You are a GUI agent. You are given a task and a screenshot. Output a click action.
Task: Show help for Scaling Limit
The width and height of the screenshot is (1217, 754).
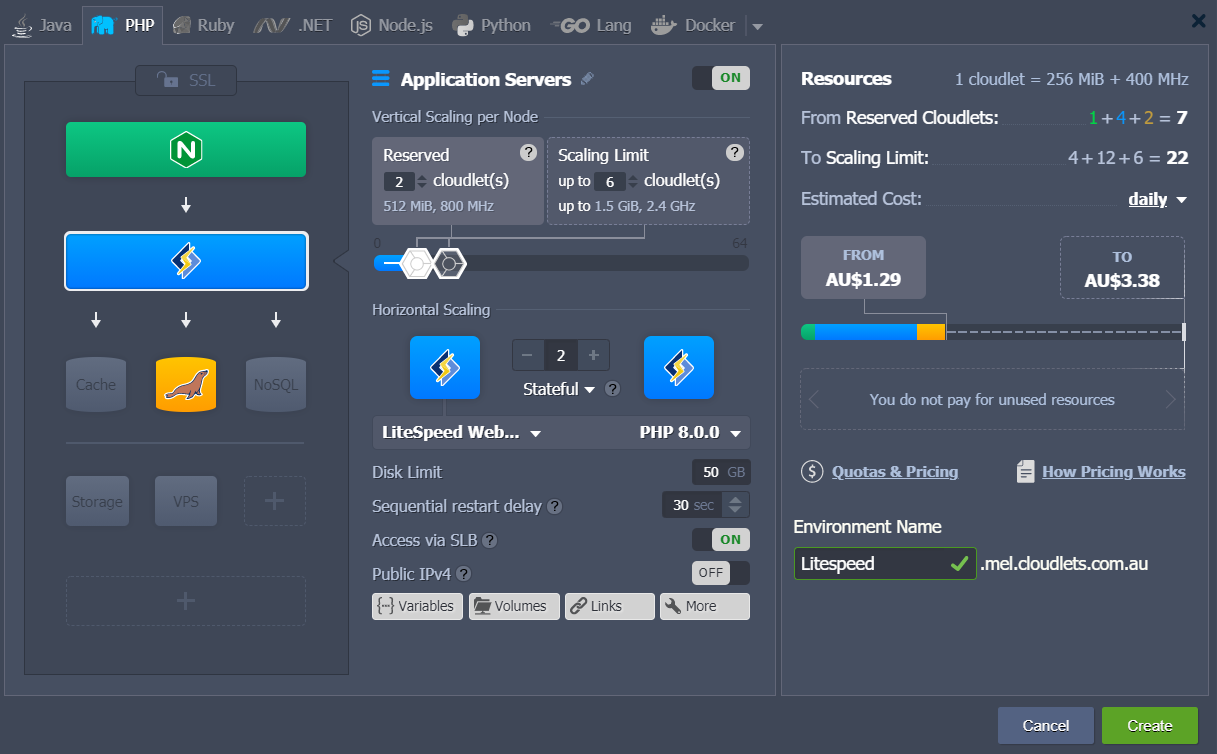[735, 152]
